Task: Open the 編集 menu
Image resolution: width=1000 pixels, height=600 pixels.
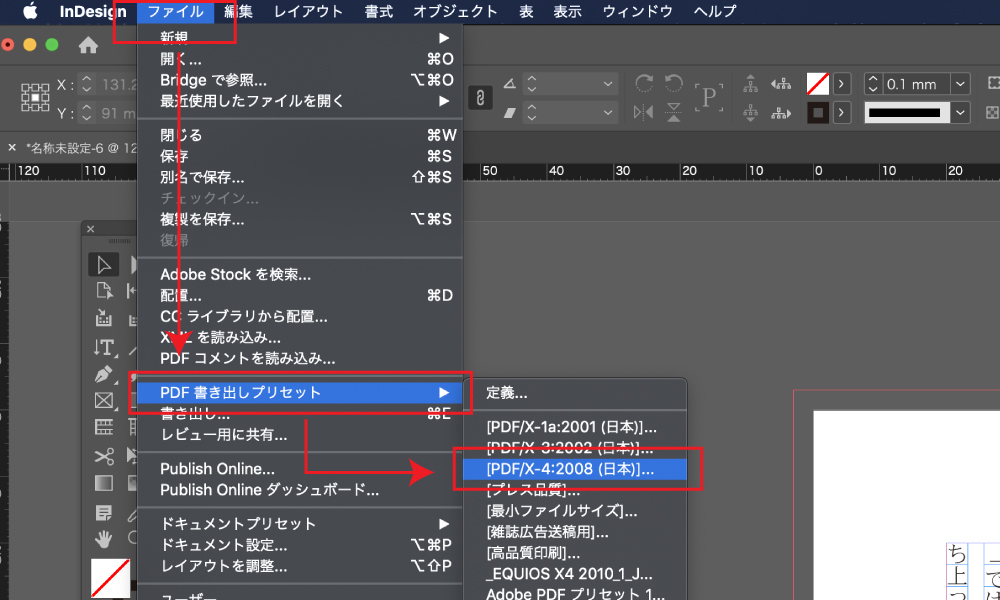Action: click(239, 11)
